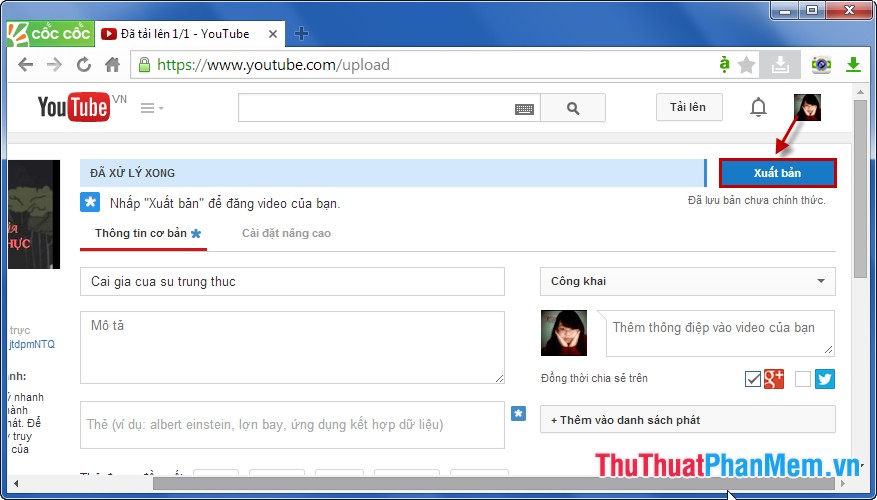
Task: Maximize the browser window
Action: 812,10
